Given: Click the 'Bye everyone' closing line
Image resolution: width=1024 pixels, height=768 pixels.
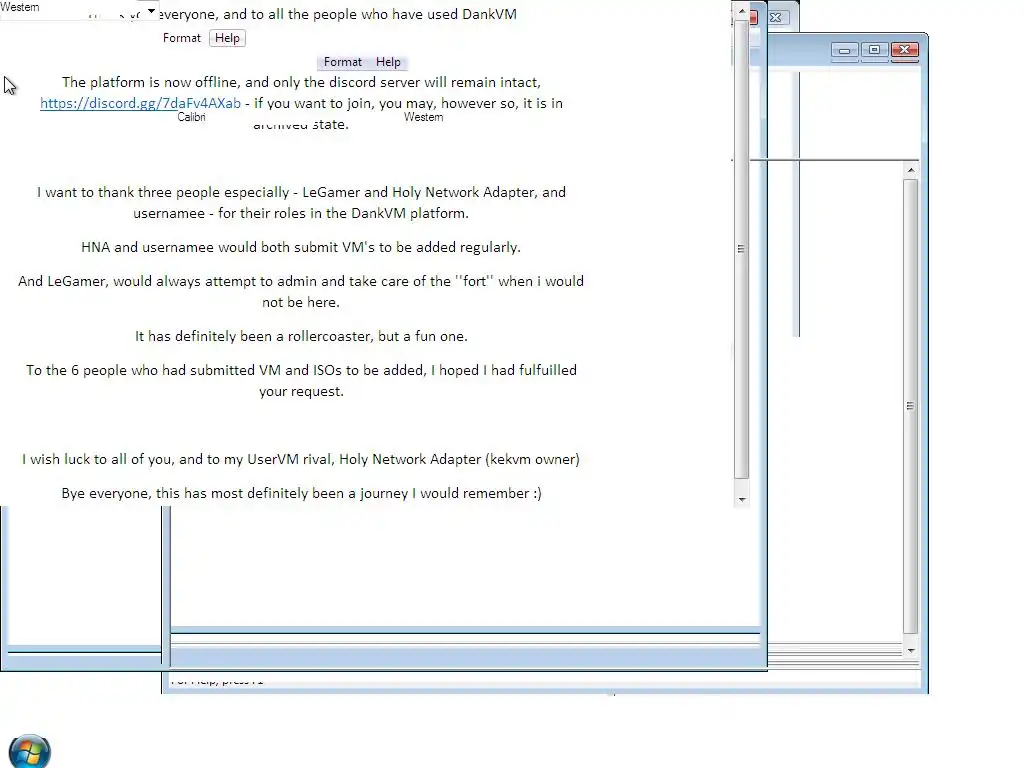Looking at the screenshot, I should [301, 493].
